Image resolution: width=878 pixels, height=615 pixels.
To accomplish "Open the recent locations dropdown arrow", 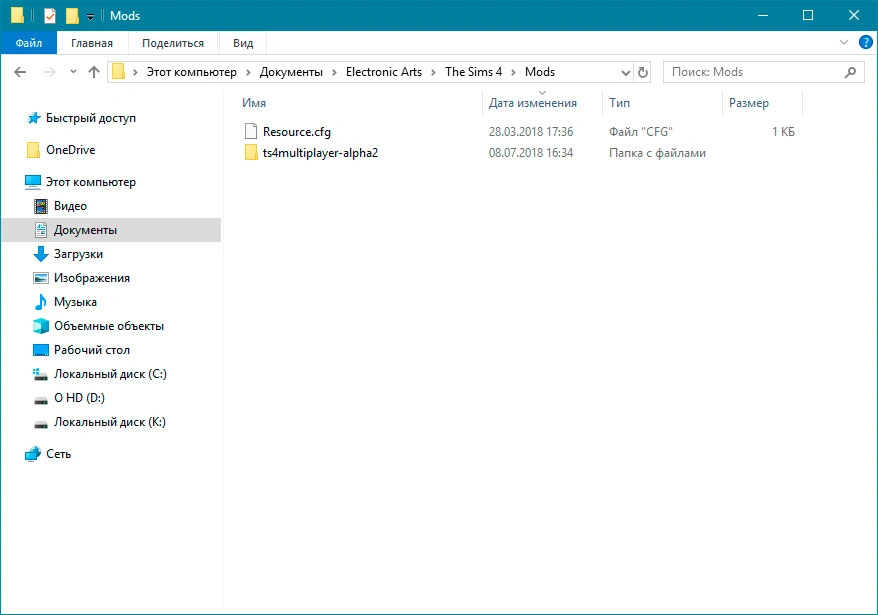I will coord(73,72).
